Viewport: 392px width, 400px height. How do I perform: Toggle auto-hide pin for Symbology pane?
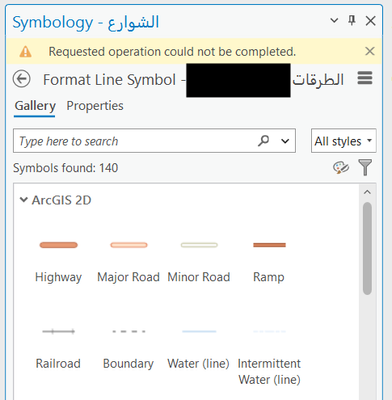352,20
